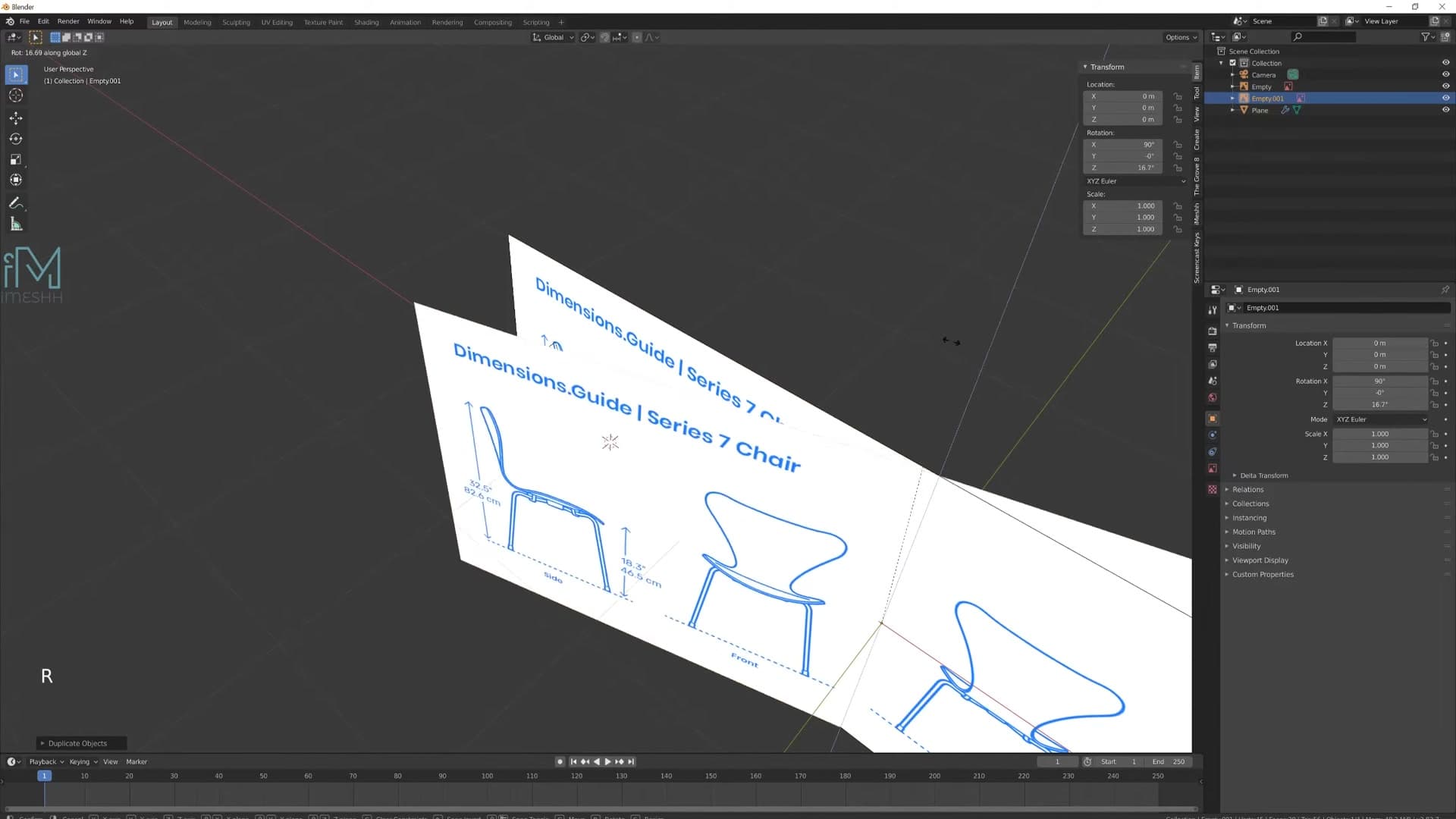Open the File menu

[24, 21]
